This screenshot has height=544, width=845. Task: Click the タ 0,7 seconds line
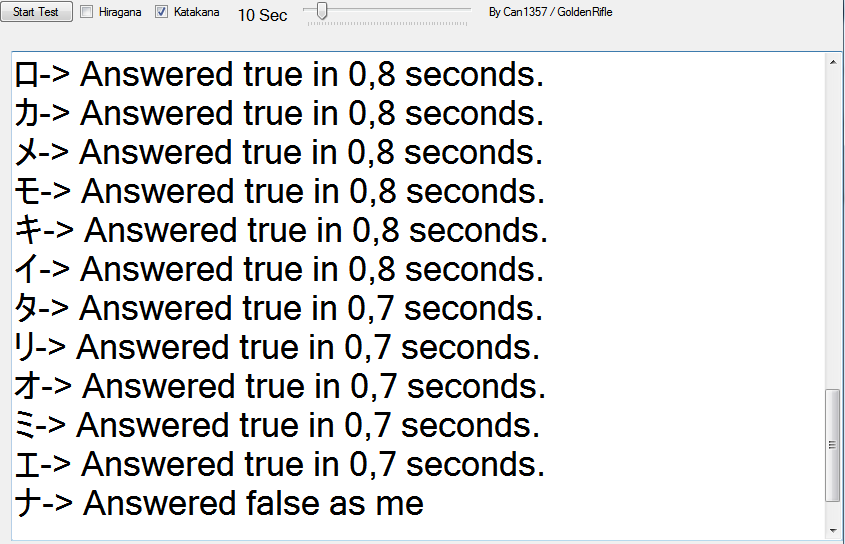click(279, 308)
